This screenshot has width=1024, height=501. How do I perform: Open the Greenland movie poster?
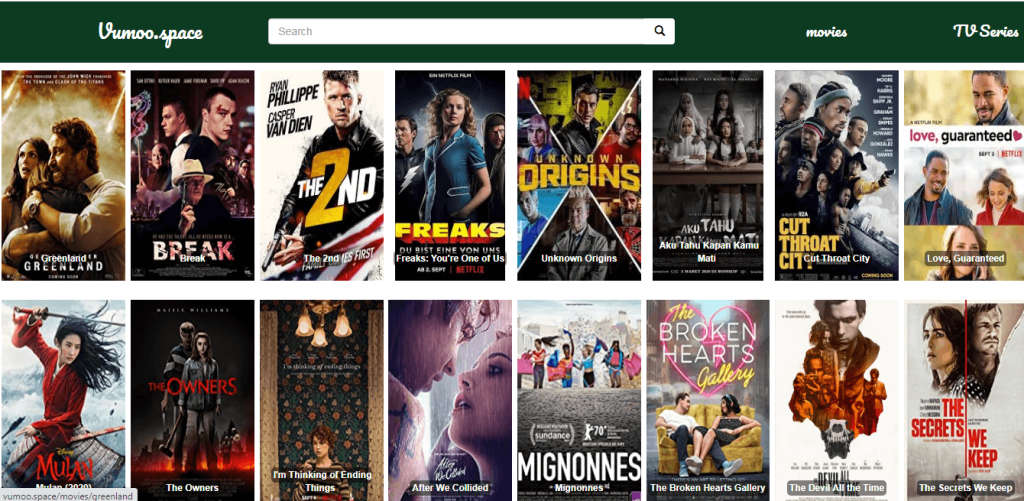[x=63, y=176]
